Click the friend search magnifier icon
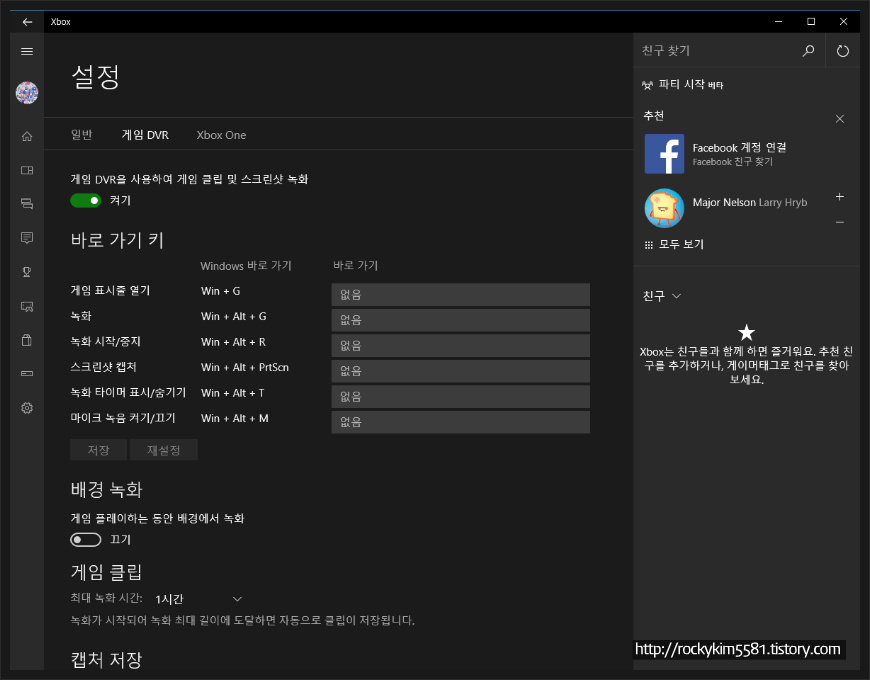 click(808, 50)
